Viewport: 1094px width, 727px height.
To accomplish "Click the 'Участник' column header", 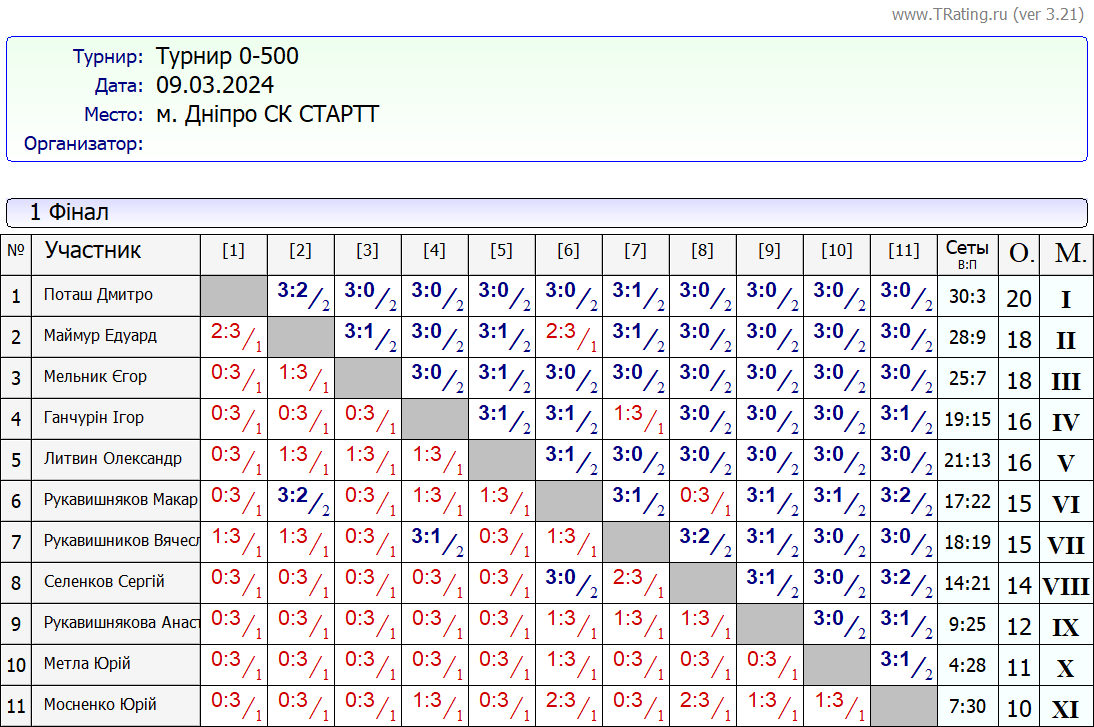I will click(93, 251).
